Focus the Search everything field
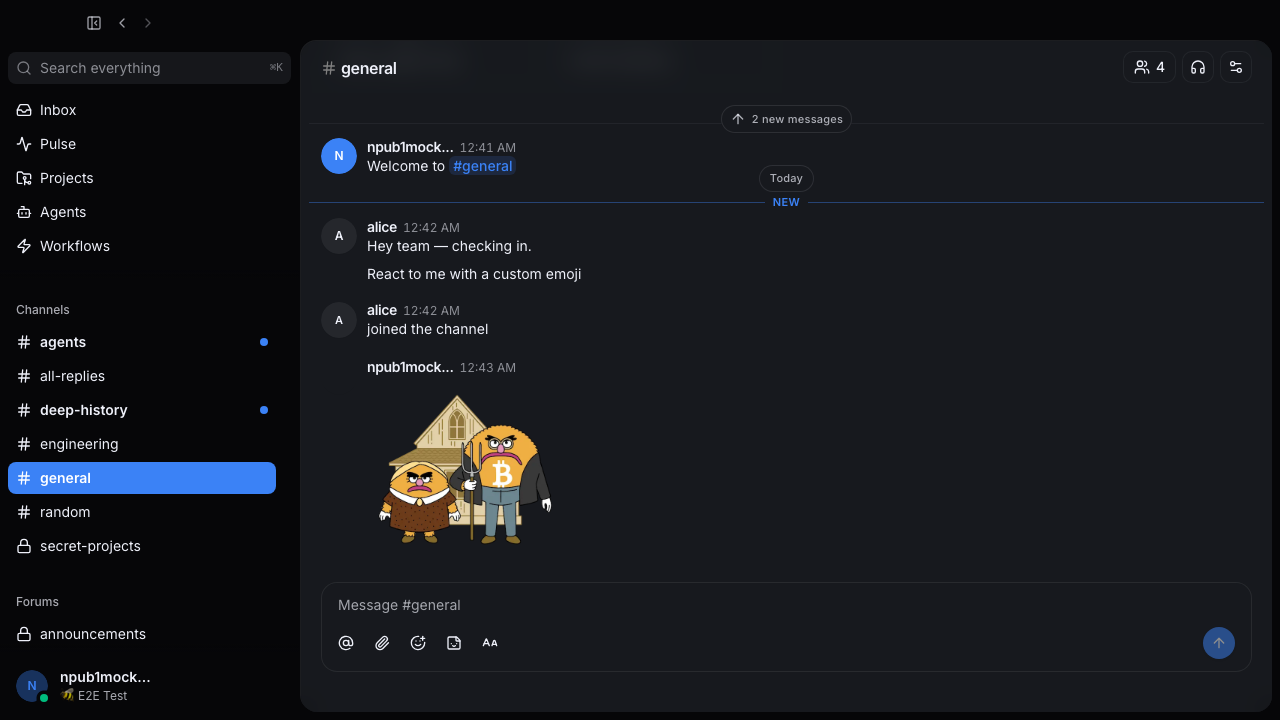The image size is (1280, 720). pos(150,68)
